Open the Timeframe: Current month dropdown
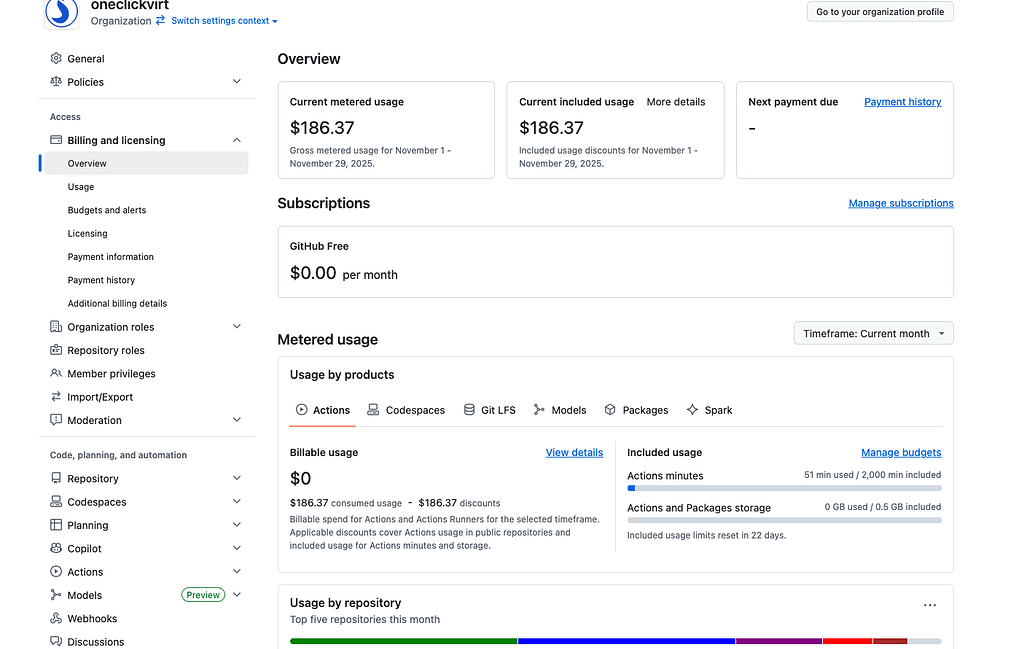 click(x=873, y=333)
